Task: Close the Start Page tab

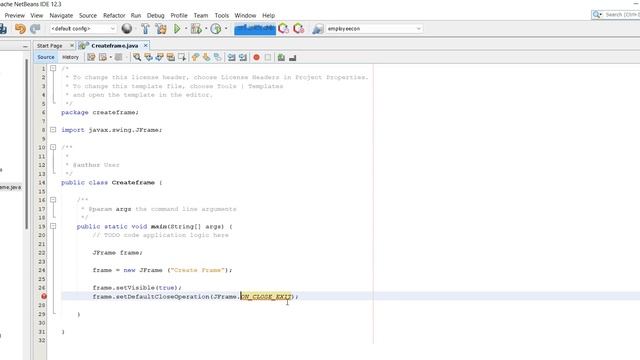Action: [x=72, y=45]
